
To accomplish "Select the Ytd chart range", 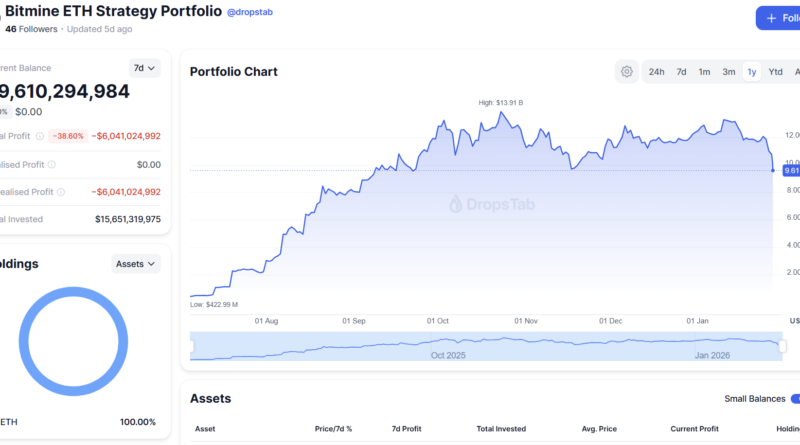I will [x=775, y=72].
